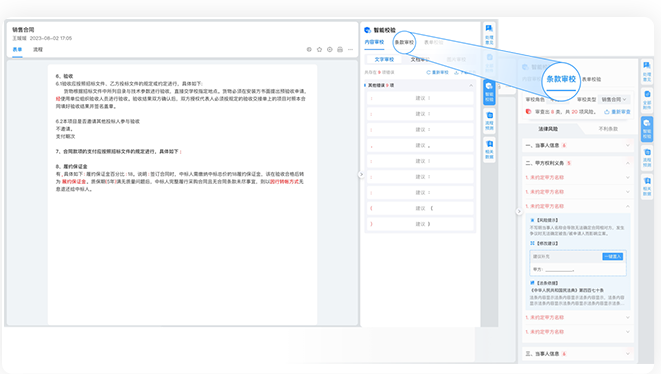Click the 重新审校 link in 内容审校
Viewport: 661px width, 374px height.
pos(438,73)
